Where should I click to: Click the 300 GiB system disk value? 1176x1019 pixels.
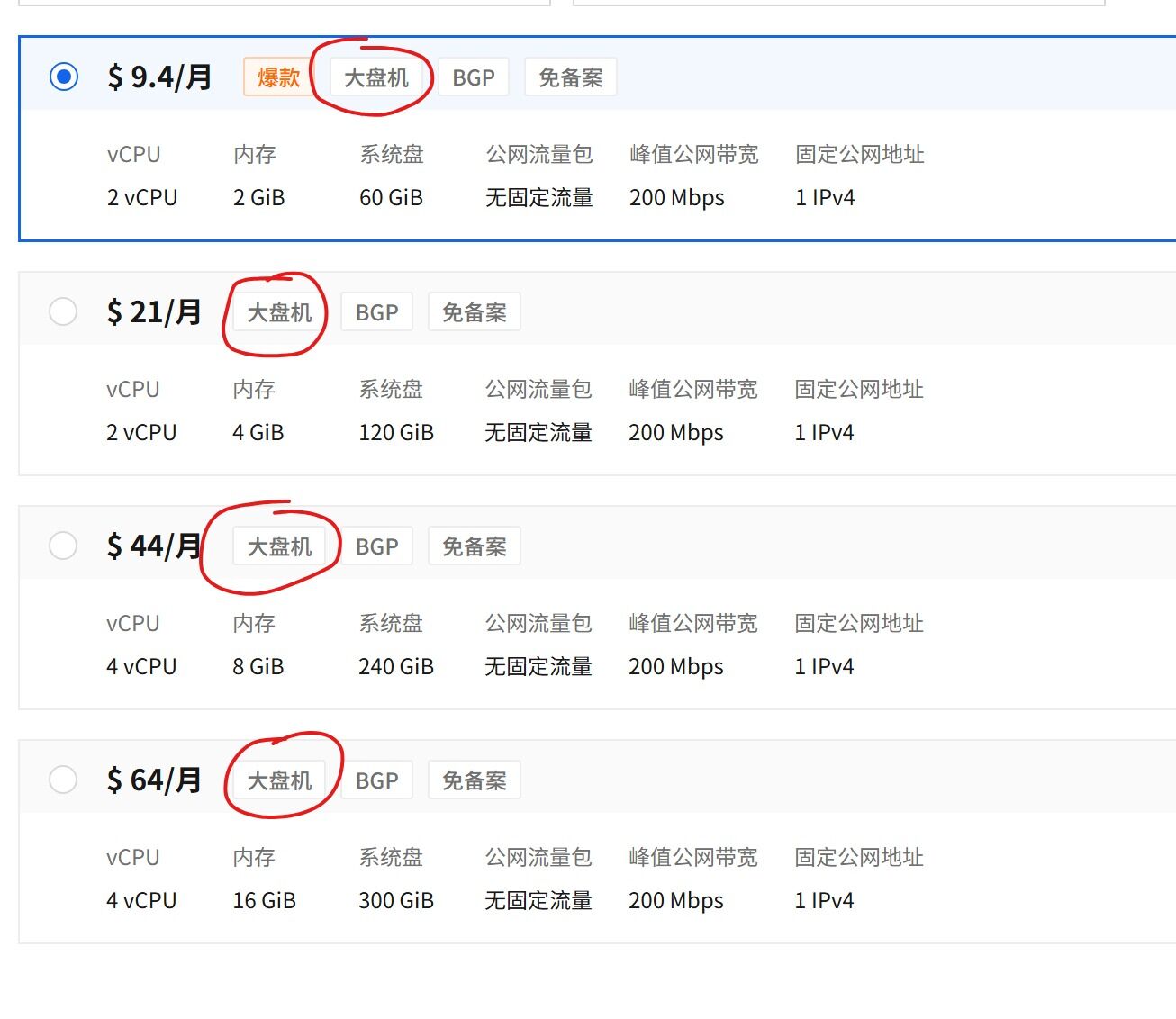point(396,900)
